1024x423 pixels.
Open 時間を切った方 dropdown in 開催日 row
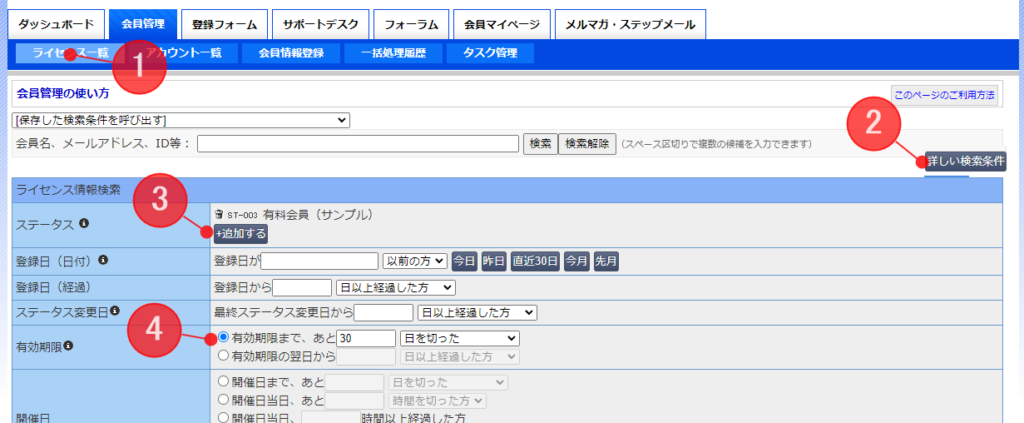pos(437,400)
